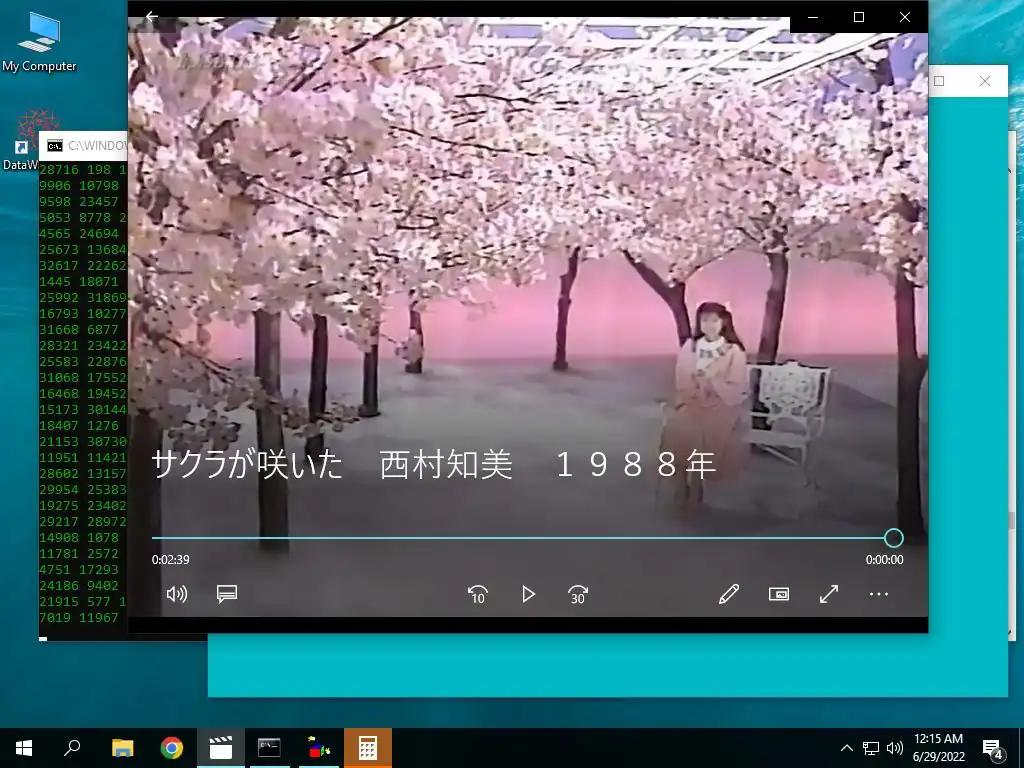Enter full screen with arrows icon
The height and width of the screenshot is (768, 1024).
(829, 594)
